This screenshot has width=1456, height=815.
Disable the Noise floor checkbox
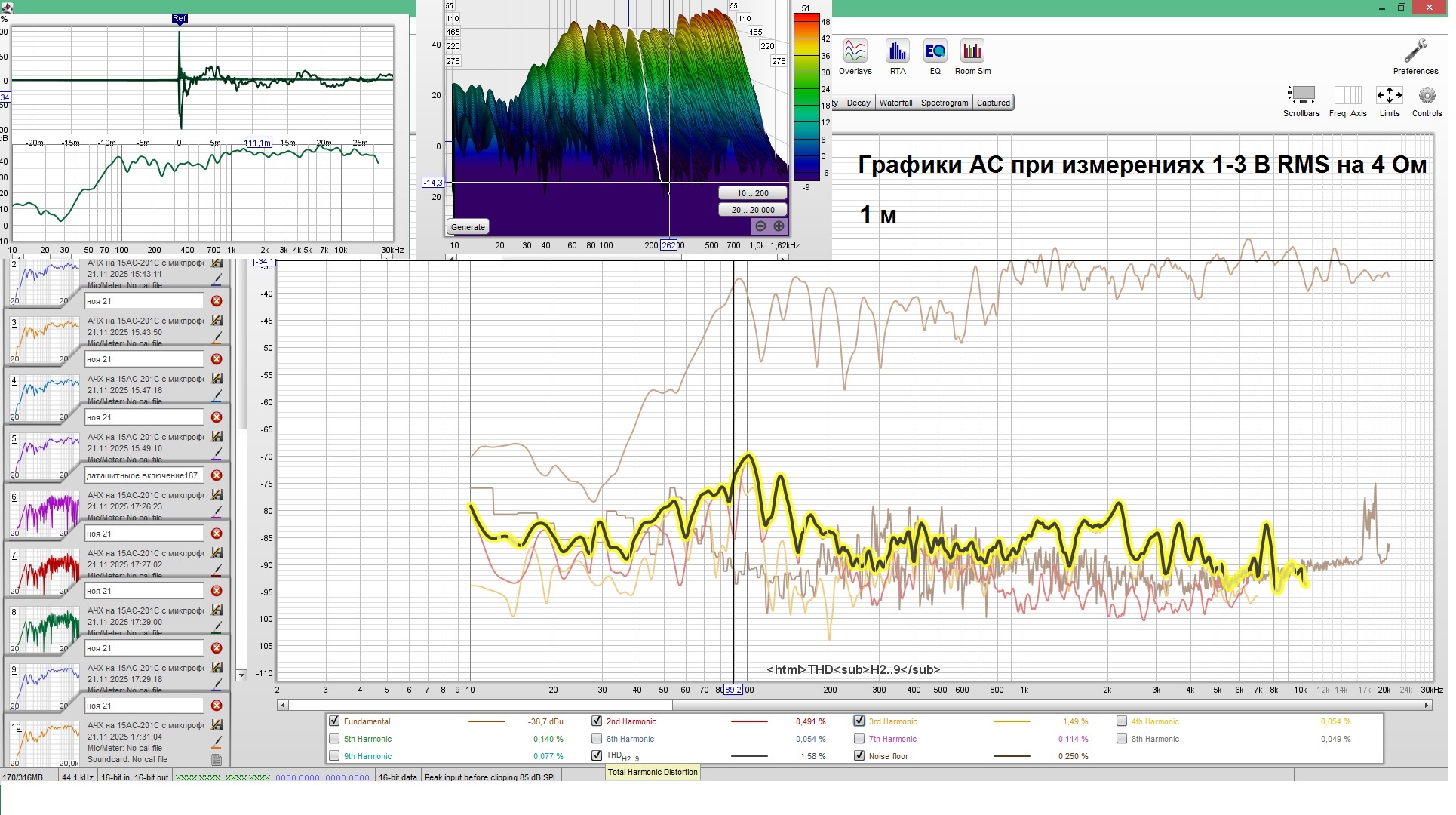coord(859,756)
